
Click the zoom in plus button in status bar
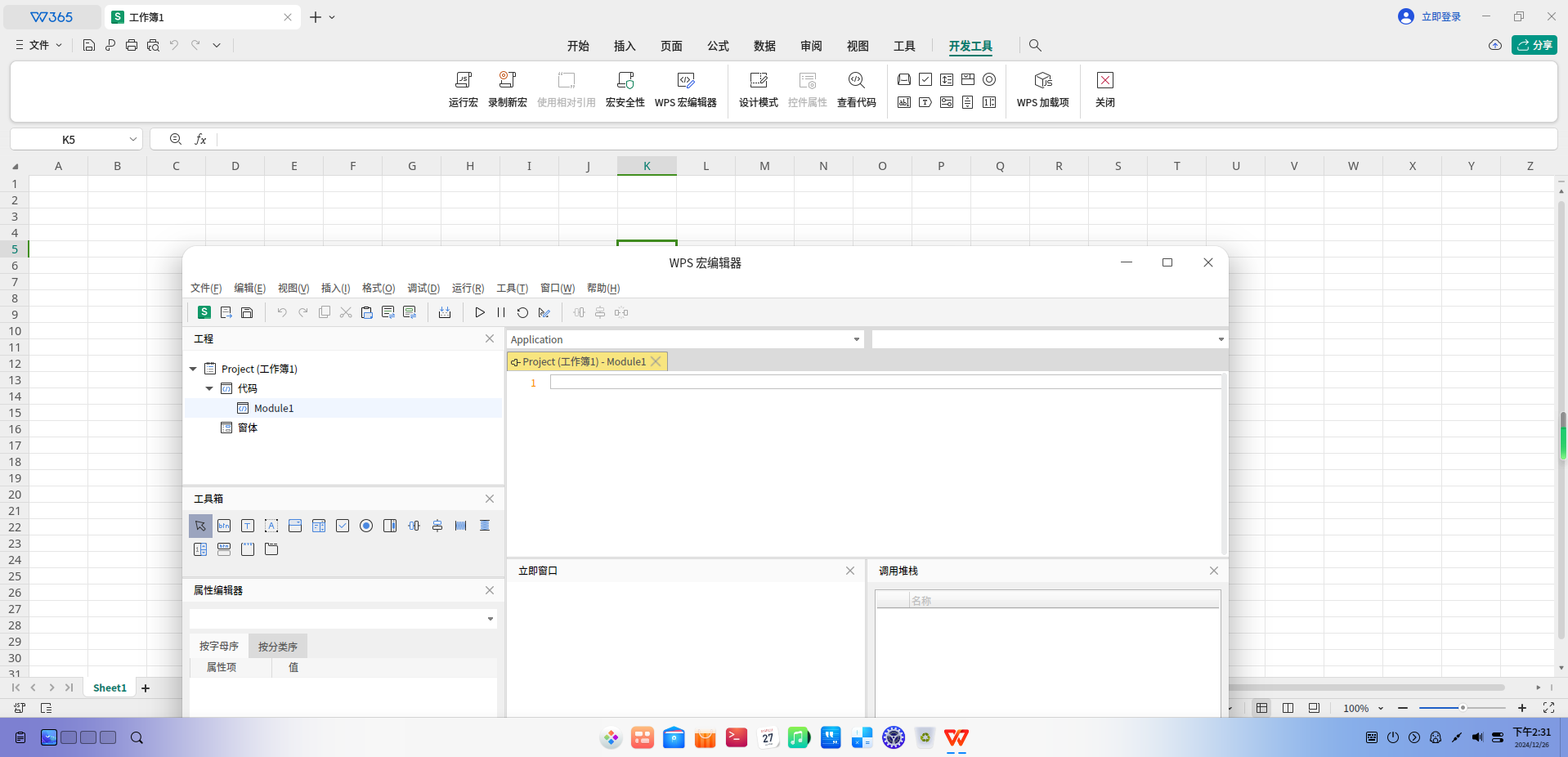click(x=1522, y=708)
